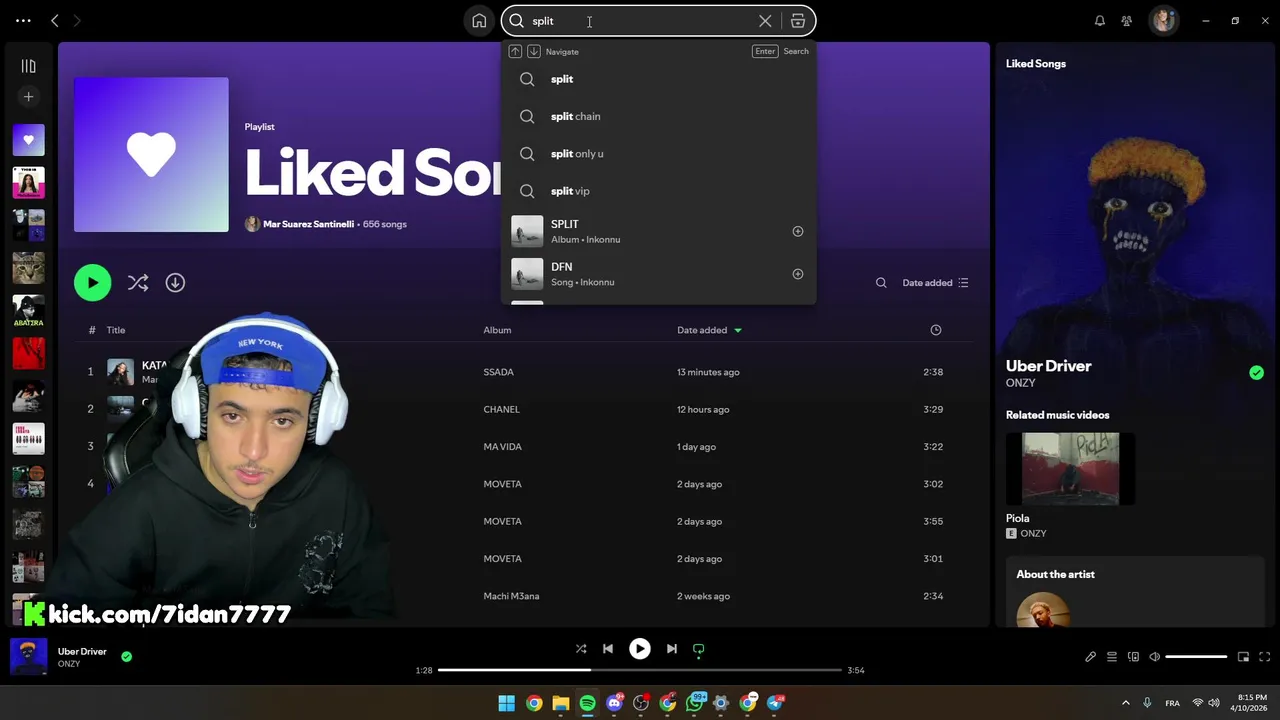Add DFN song to Liked Songs
The width and height of the screenshot is (1280, 720).
[798, 274]
